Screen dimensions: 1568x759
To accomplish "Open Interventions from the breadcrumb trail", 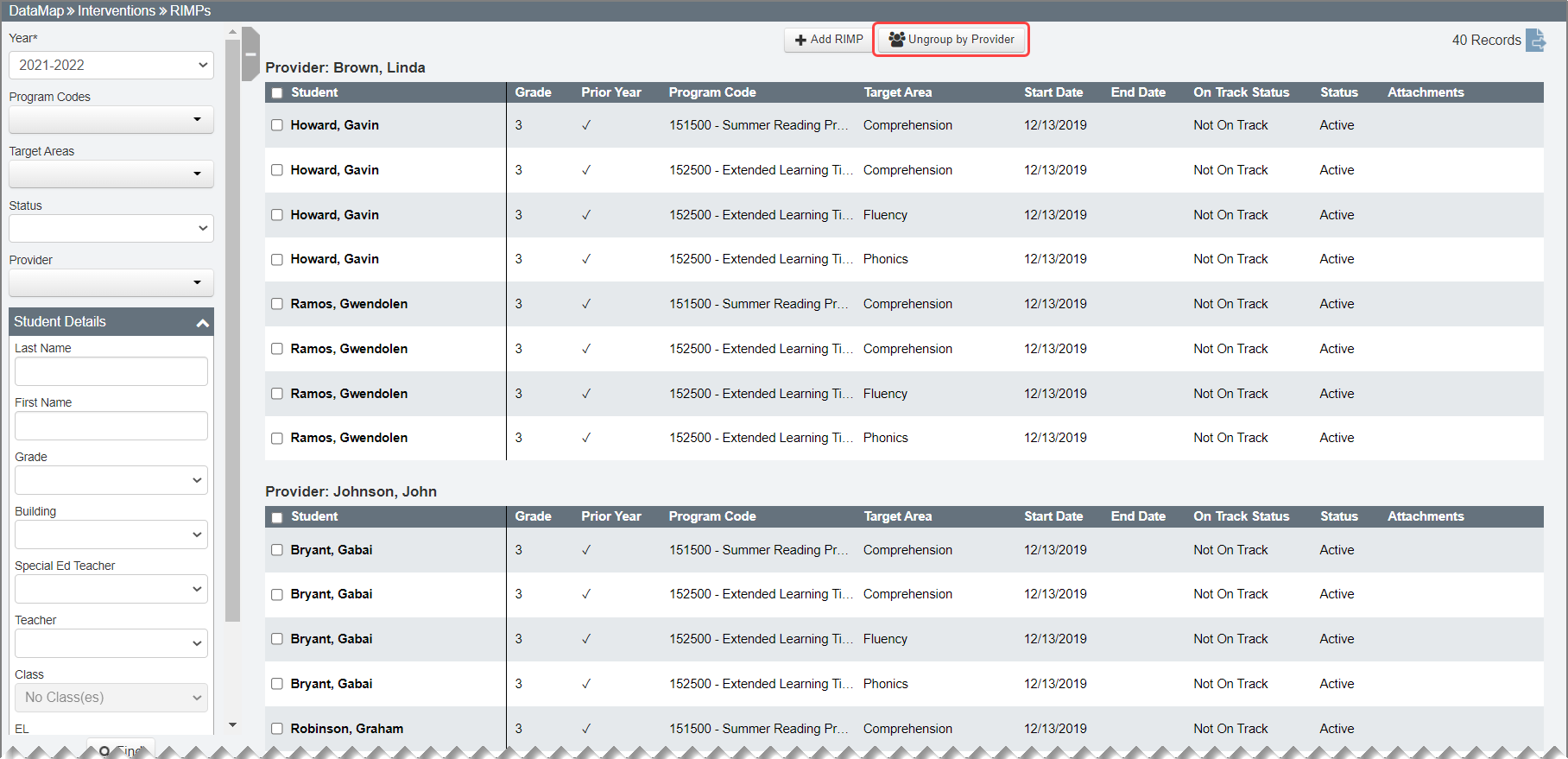I will pyautogui.click(x=117, y=10).
